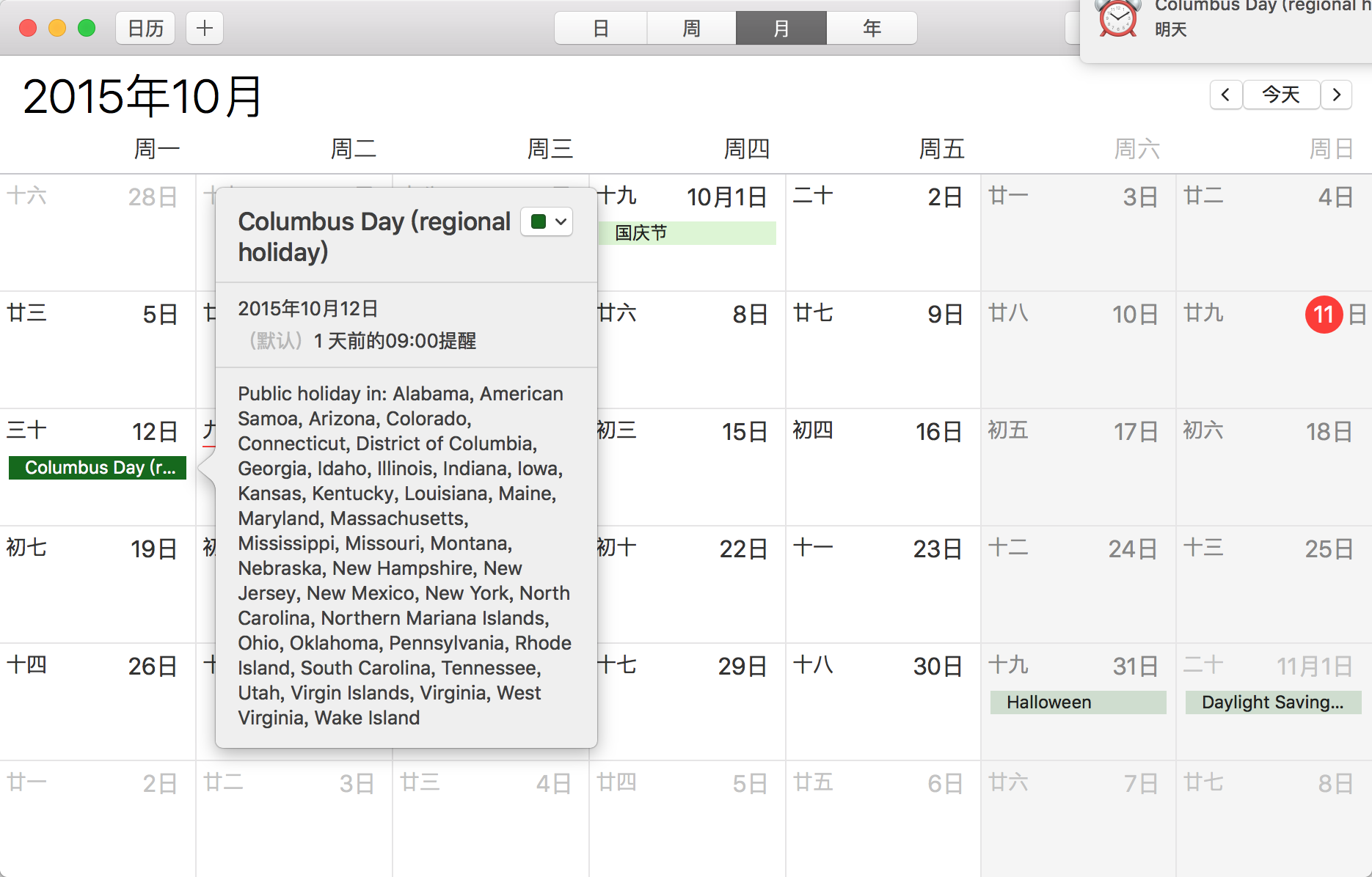Select the 24日 date cell
The width and height of the screenshot is (1372, 877).
1133,549
